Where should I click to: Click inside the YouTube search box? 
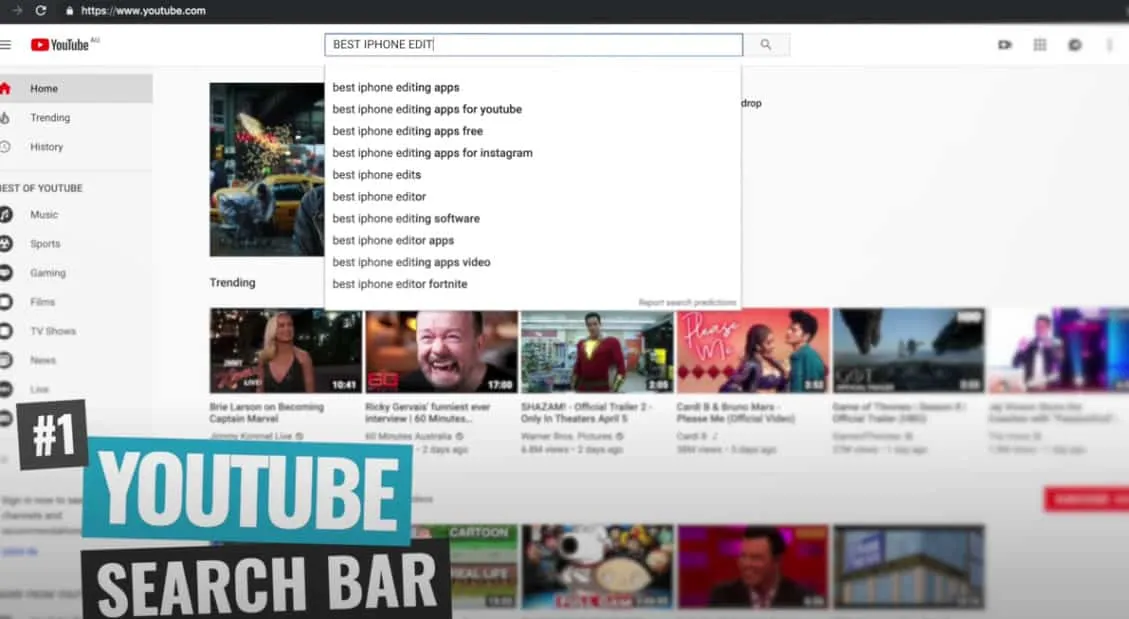[533, 45]
